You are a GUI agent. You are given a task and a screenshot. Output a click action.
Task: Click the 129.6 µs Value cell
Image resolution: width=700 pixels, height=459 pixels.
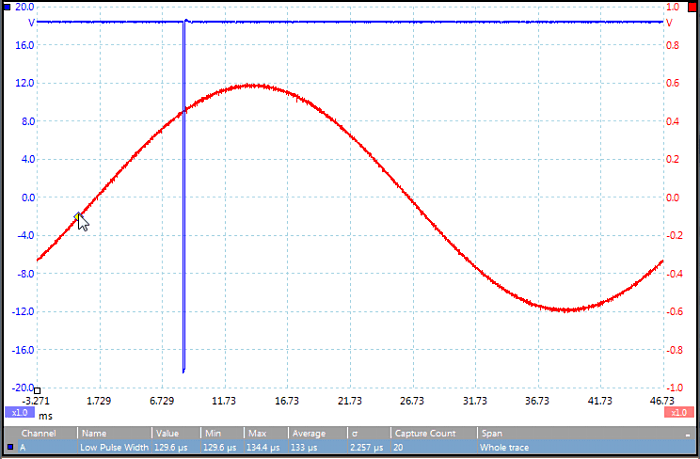171,447
